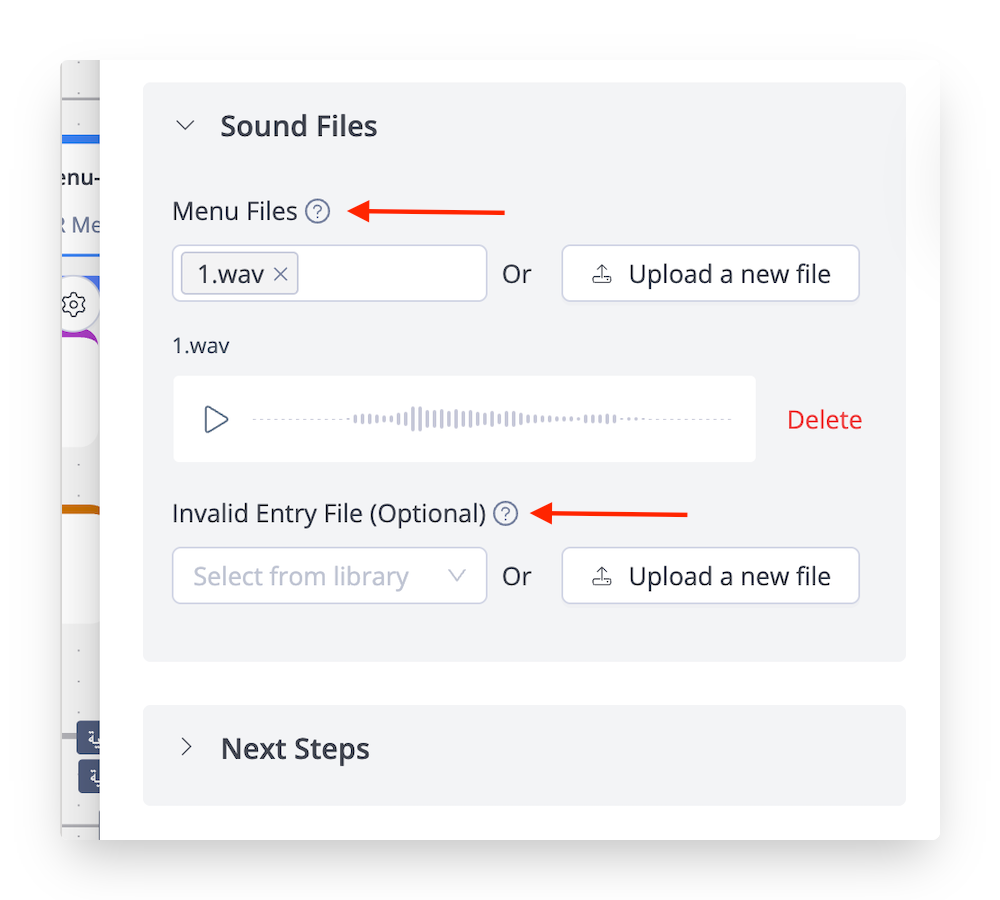This screenshot has height=900, width=1000.
Task: Open the settings gear on the left node
Action: coord(74,304)
